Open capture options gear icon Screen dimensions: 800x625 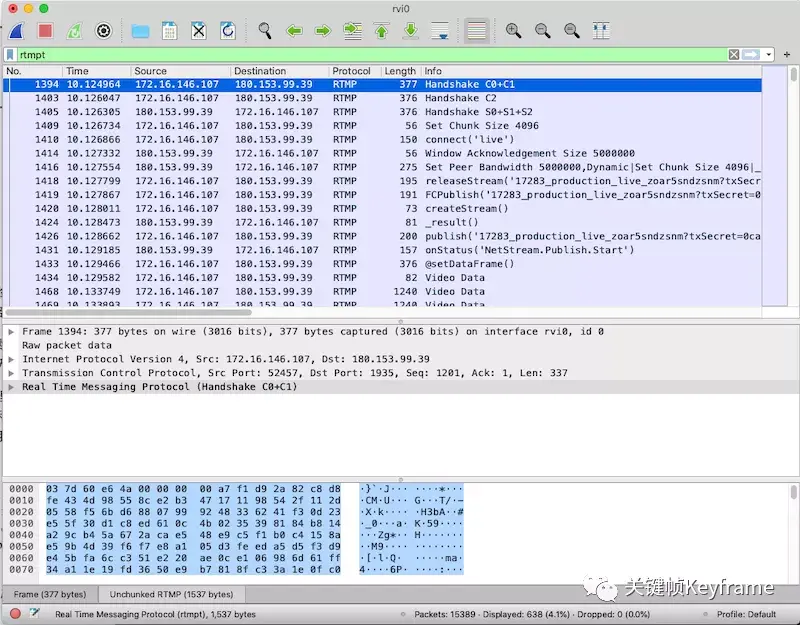104,31
